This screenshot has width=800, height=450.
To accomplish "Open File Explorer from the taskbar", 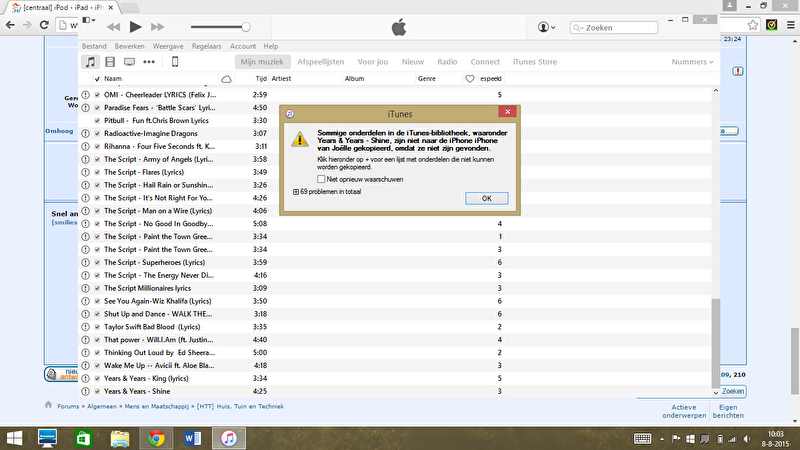I will point(120,438).
